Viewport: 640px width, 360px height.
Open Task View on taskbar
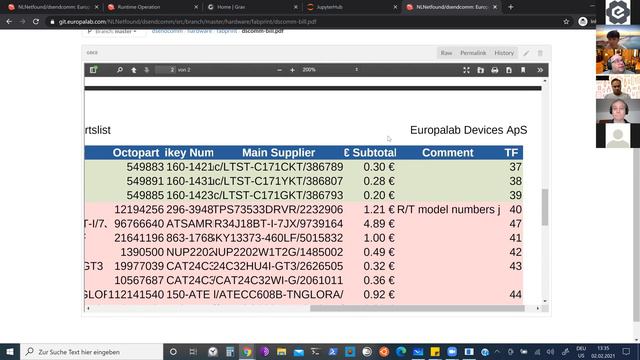(193, 352)
